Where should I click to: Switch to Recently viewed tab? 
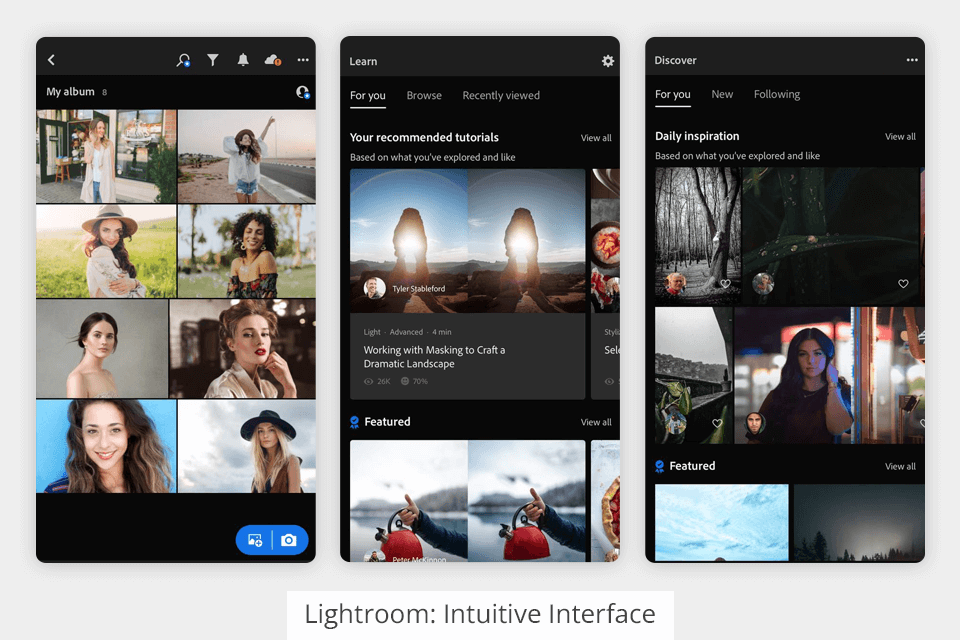[x=501, y=95]
